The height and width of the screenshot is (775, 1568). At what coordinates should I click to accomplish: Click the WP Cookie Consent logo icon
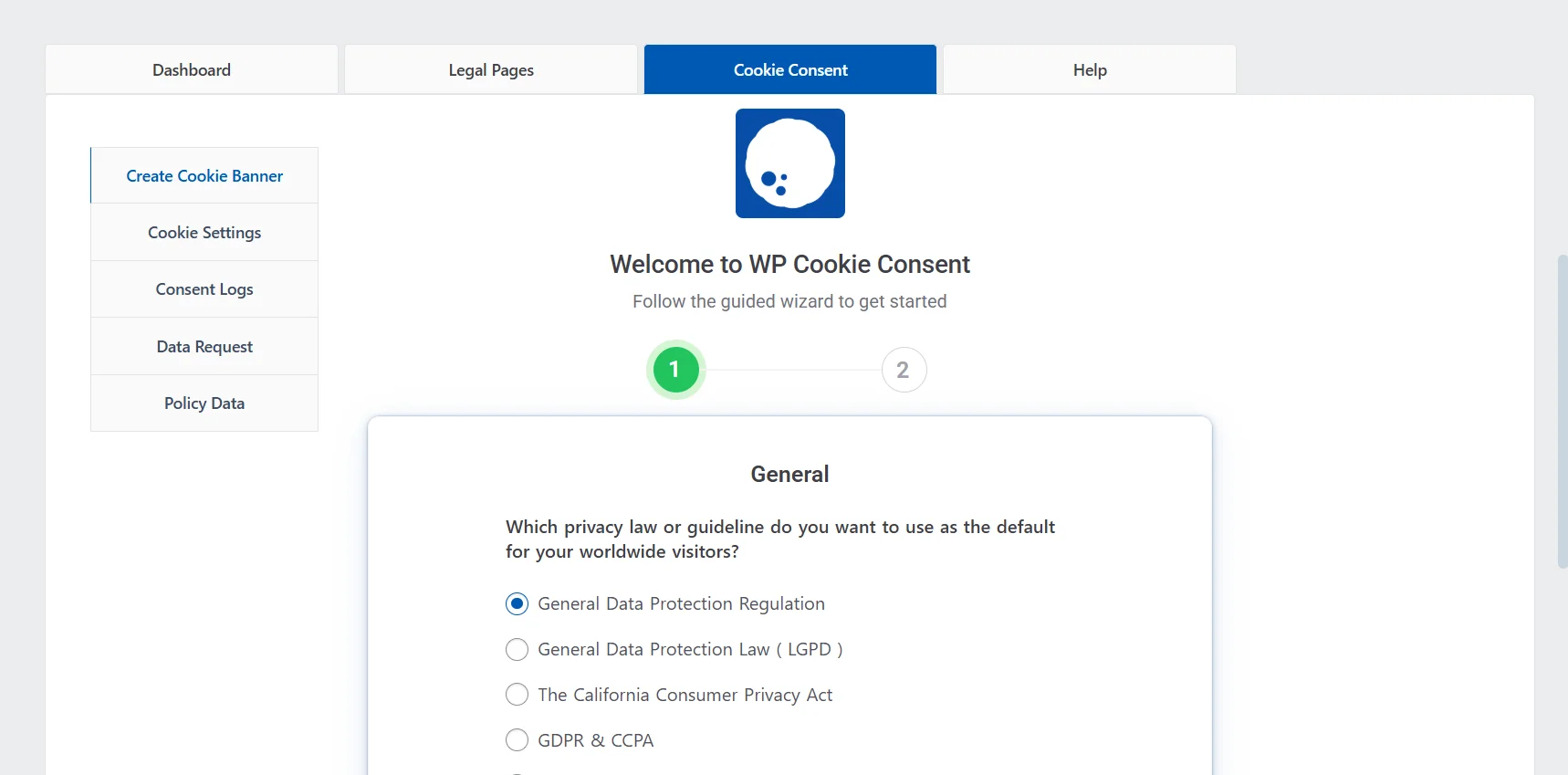[790, 163]
